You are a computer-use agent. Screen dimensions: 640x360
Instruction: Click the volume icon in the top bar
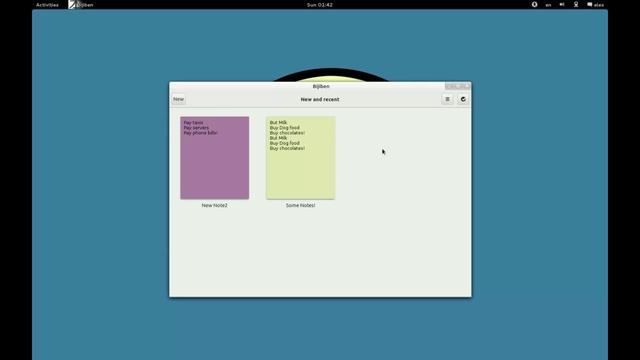[x=562, y=4]
